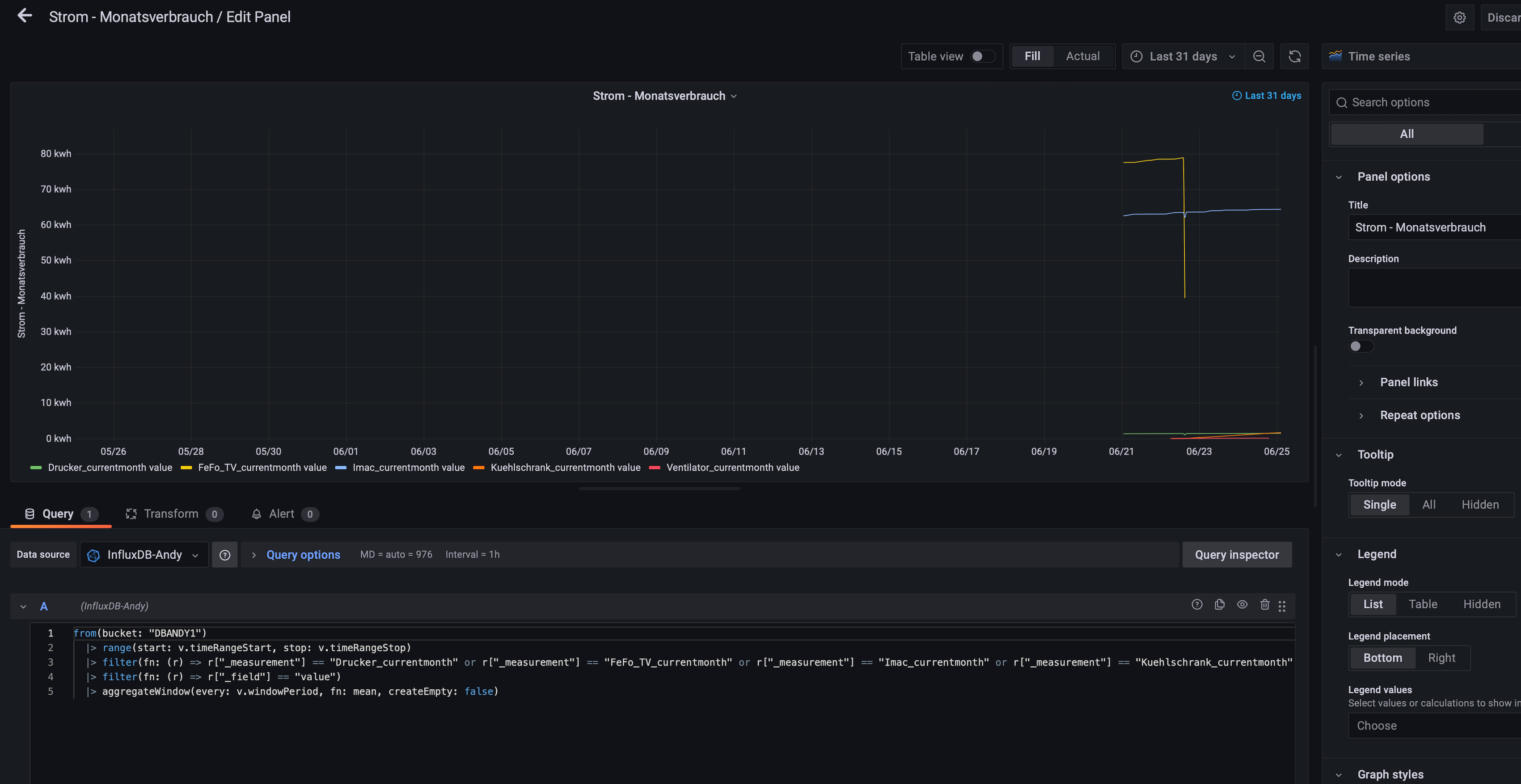
Task: Switch to the Transform tab
Action: point(171,514)
